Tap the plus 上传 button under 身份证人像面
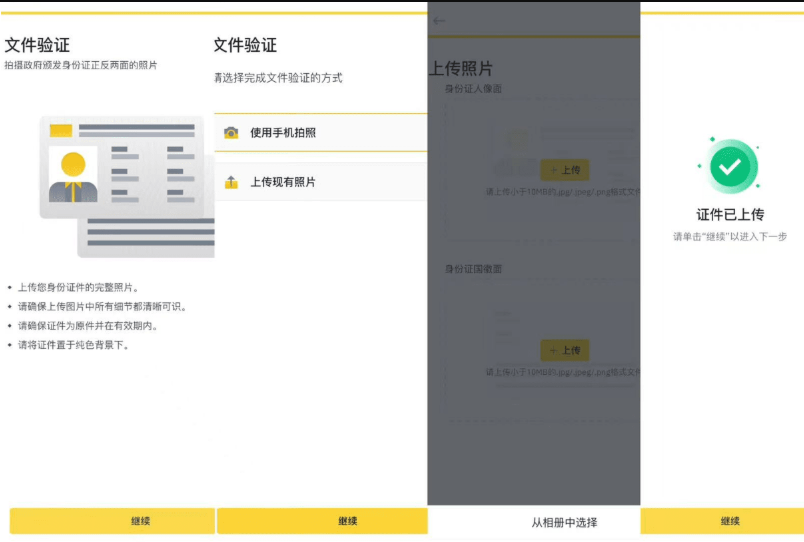Viewport: 804px width, 542px height. click(564, 170)
